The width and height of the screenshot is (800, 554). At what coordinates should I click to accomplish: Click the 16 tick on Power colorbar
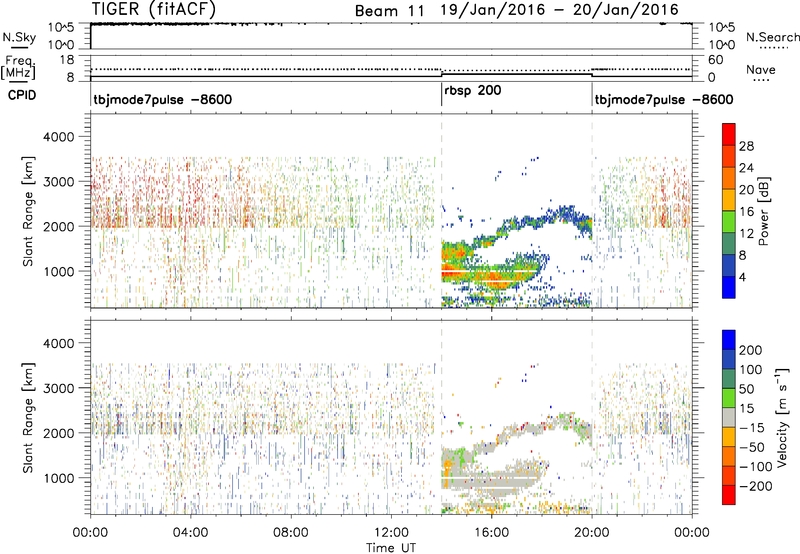(746, 212)
